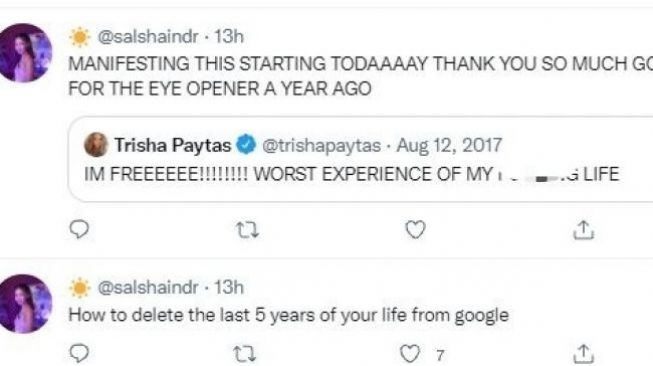The height and width of the screenshot is (366, 653).
Task: Open the Aug 12, 2017 timestamp
Action: (x=449, y=145)
